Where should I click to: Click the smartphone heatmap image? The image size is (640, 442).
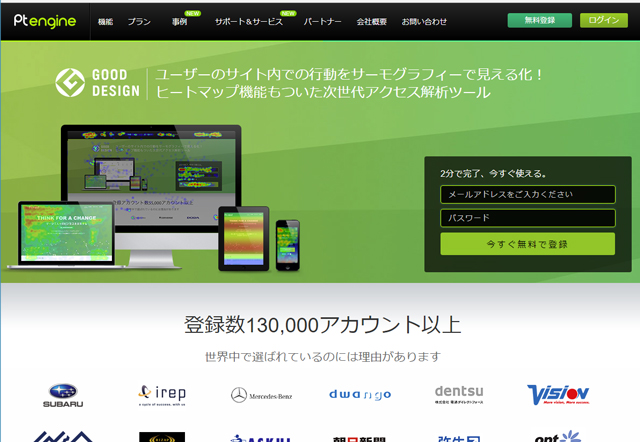[x=288, y=245]
